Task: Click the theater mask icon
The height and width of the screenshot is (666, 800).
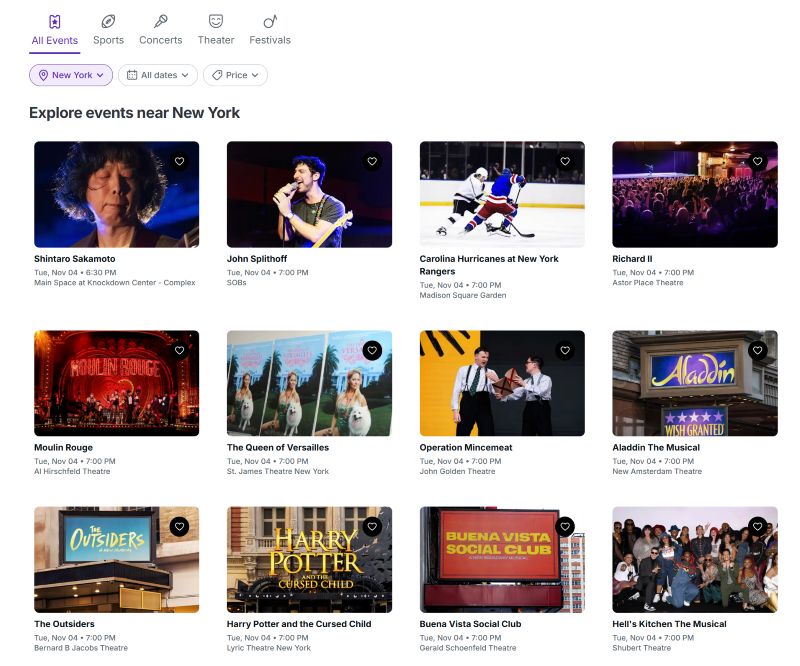Action: click(215, 21)
